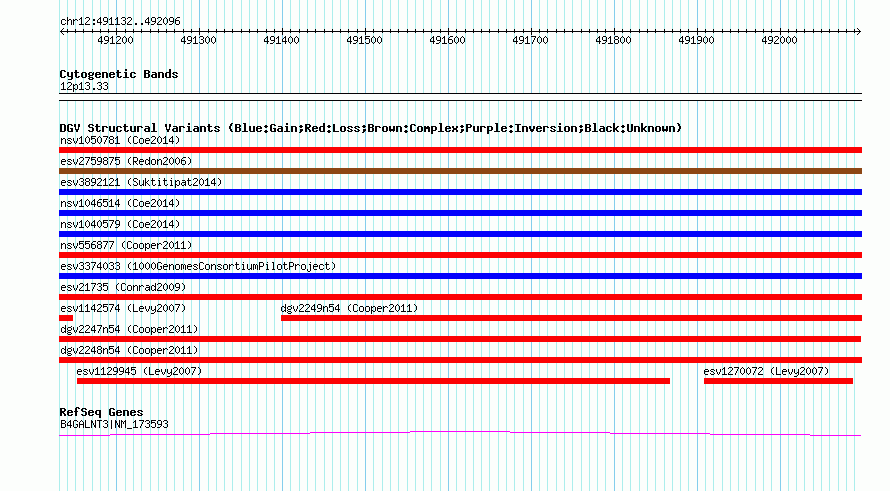Open the dgv2248n54 (Cooper2011) label
This screenshot has width=890, height=491.
tap(129, 350)
